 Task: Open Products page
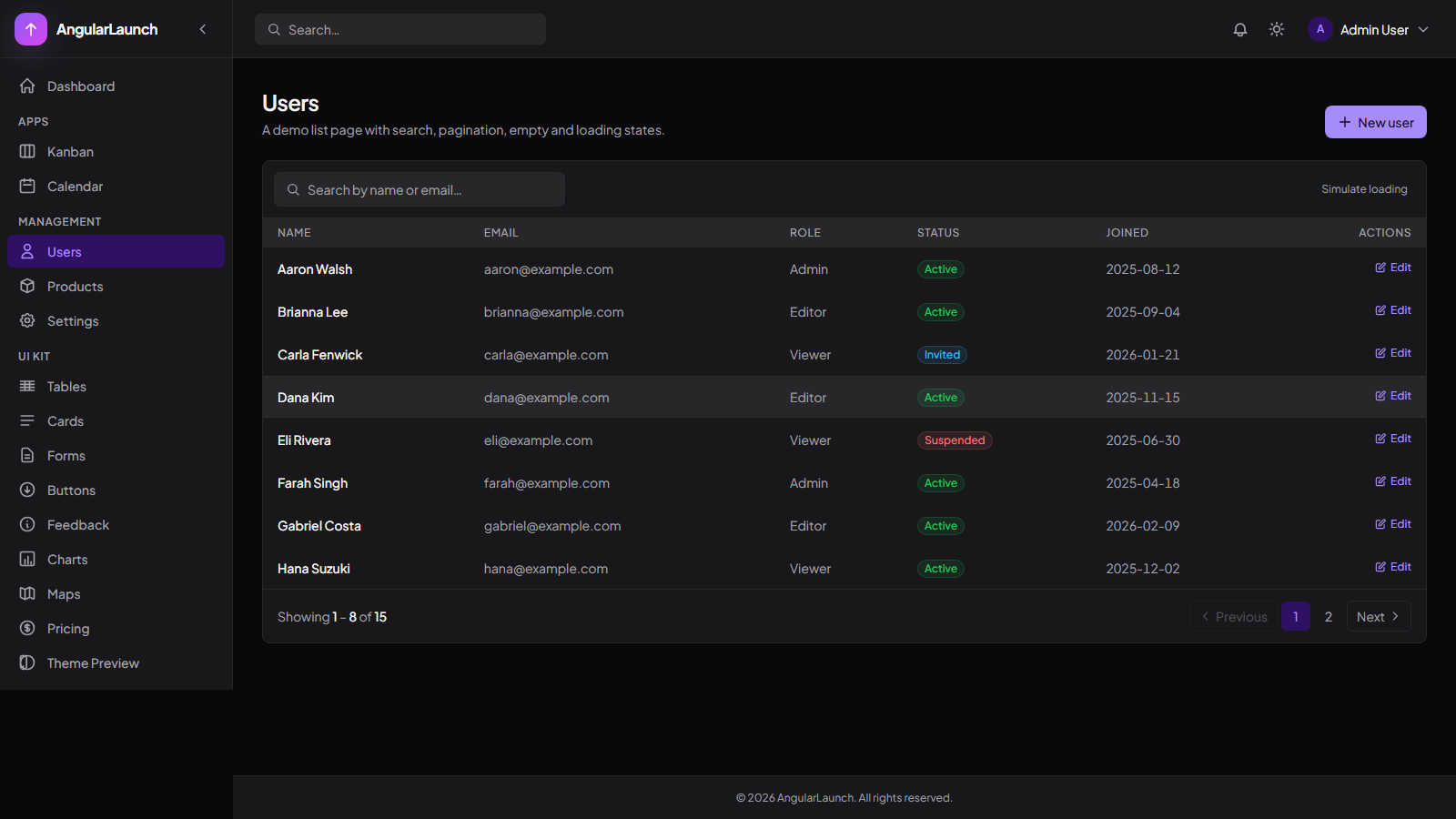point(116,287)
